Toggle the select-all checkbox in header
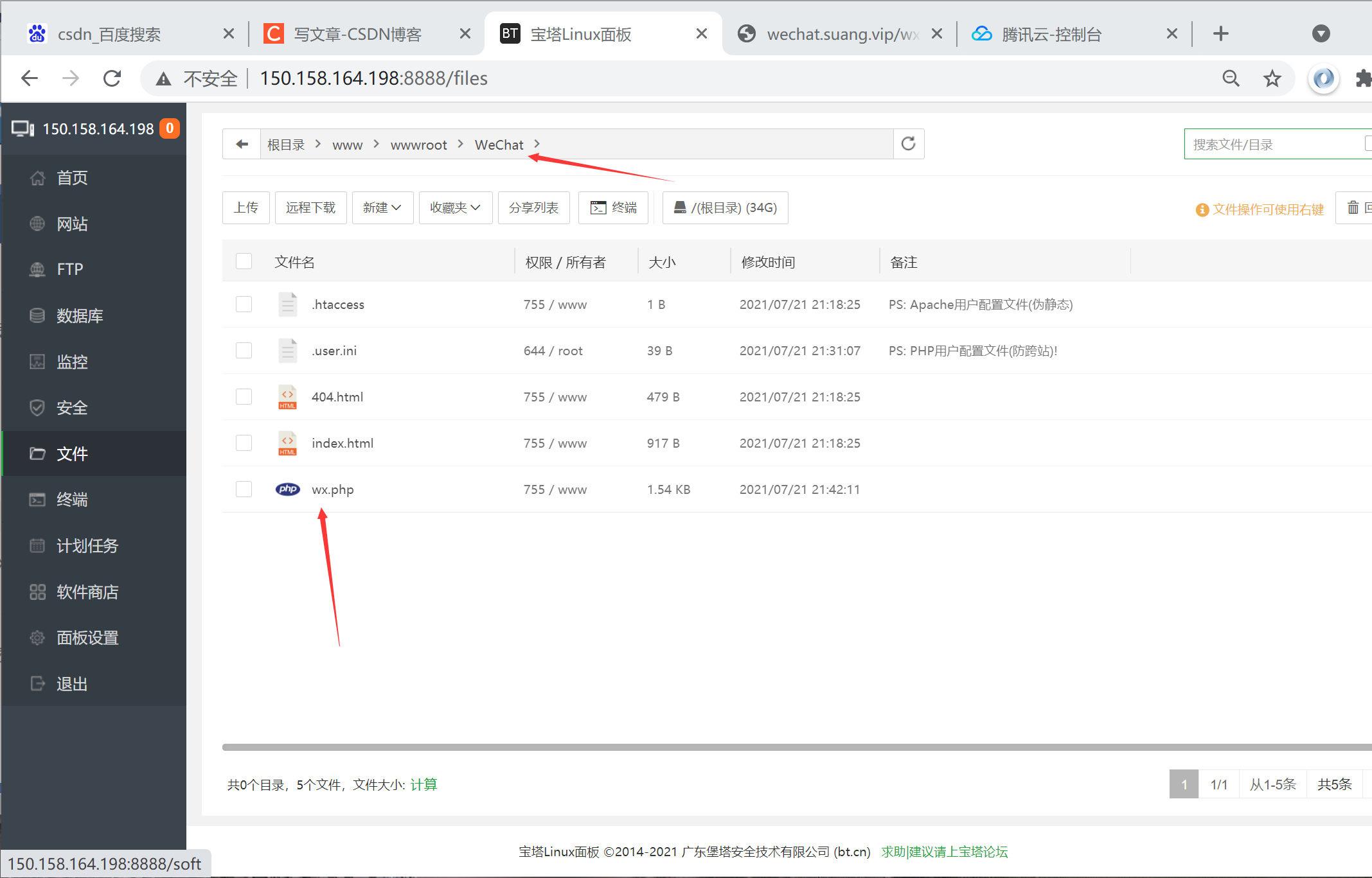 tap(244, 261)
